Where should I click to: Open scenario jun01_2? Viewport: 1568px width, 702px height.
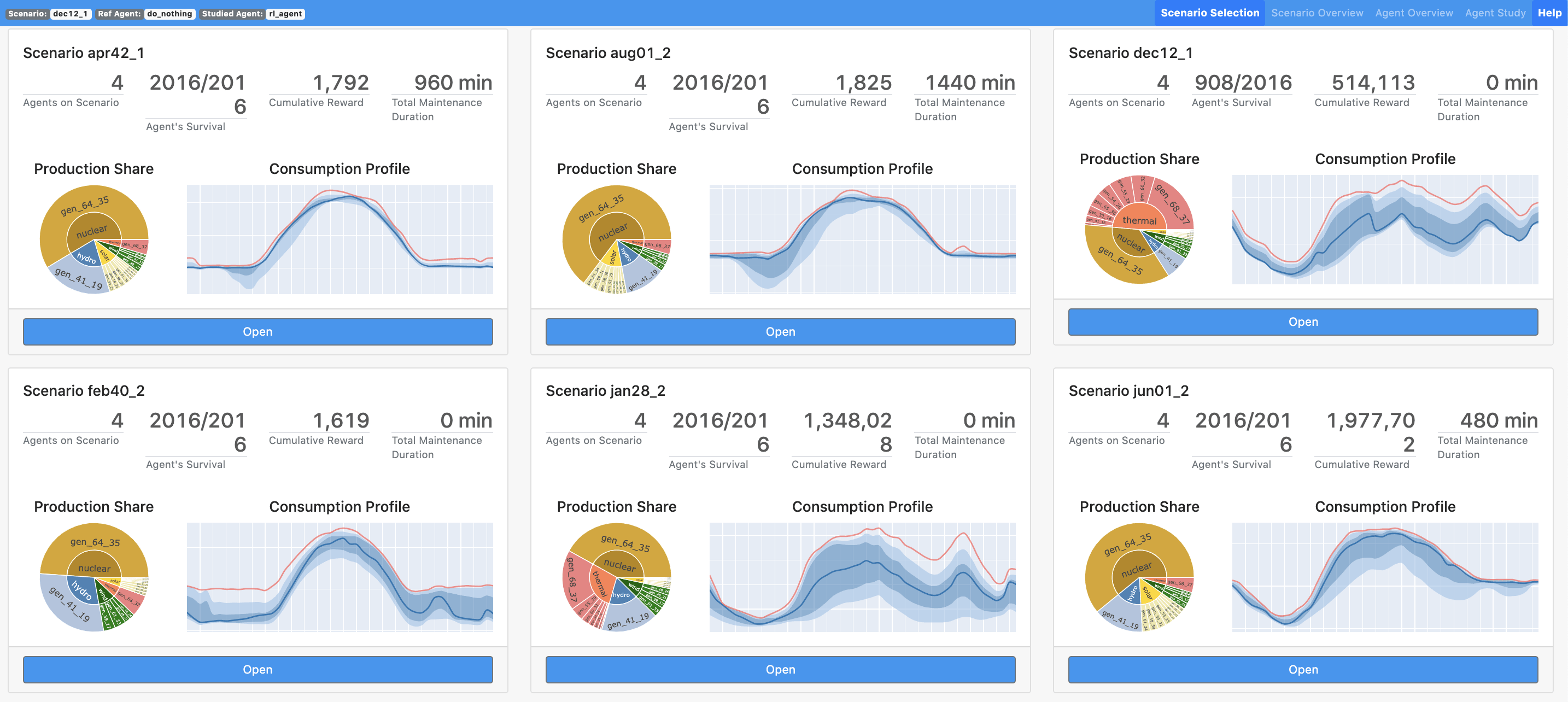coord(1303,669)
